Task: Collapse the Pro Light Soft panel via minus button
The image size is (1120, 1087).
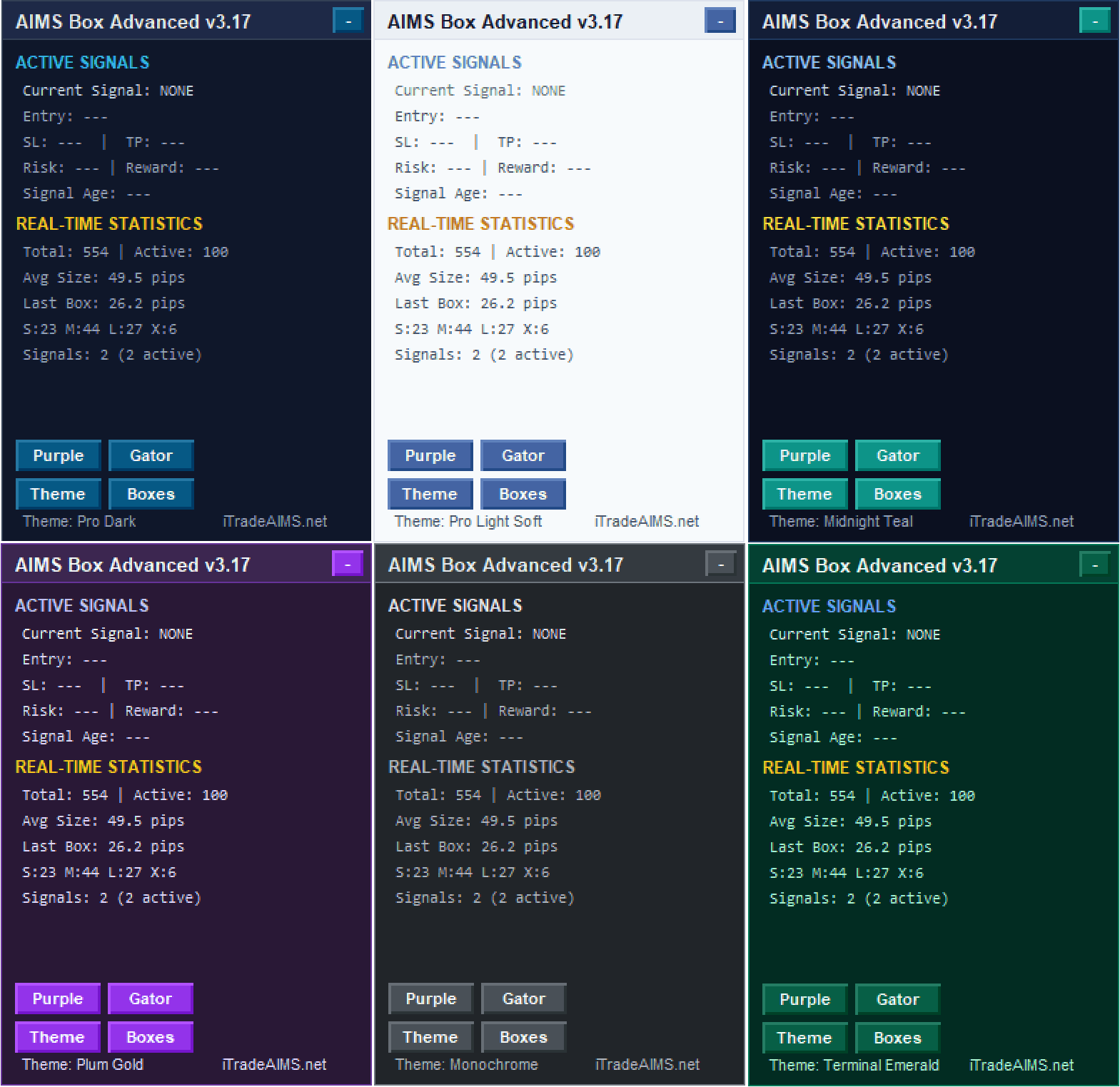Action: point(720,21)
